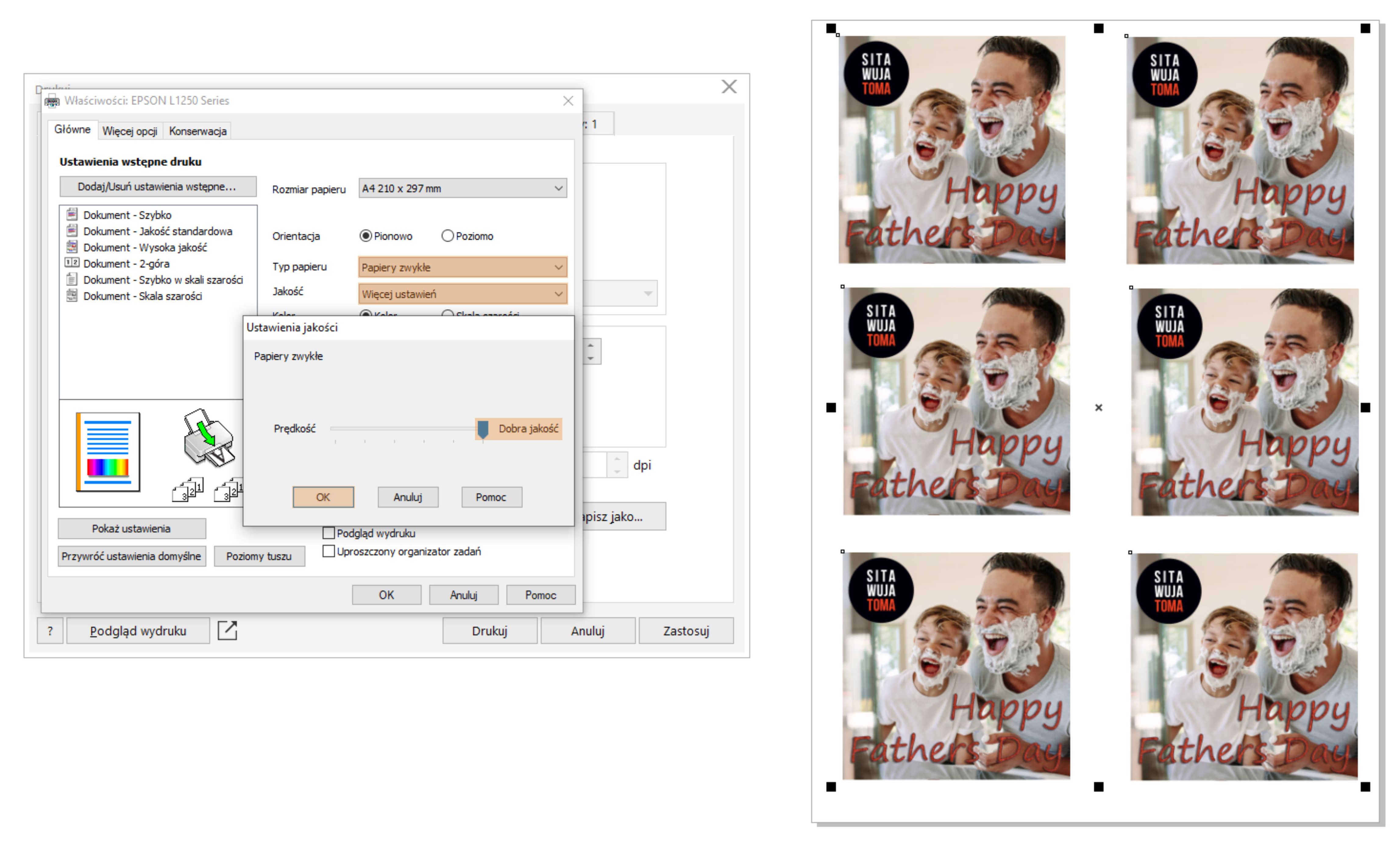Image resolution: width=1400 pixels, height=842 pixels.
Task: Select Poziomo orientation radio button
Action: 447,235
